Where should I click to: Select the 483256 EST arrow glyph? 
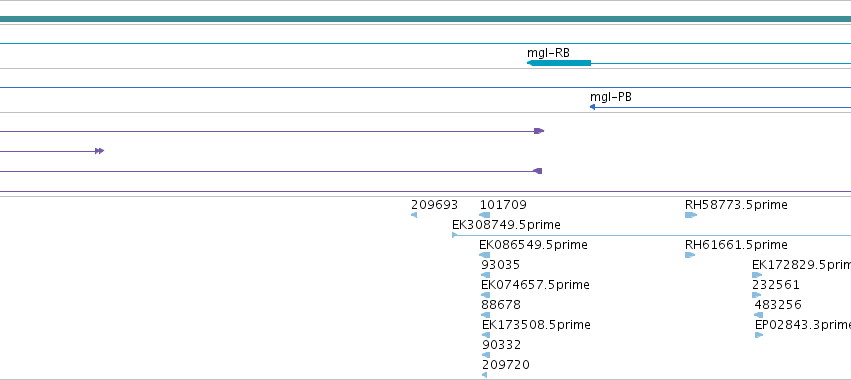(x=759, y=315)
